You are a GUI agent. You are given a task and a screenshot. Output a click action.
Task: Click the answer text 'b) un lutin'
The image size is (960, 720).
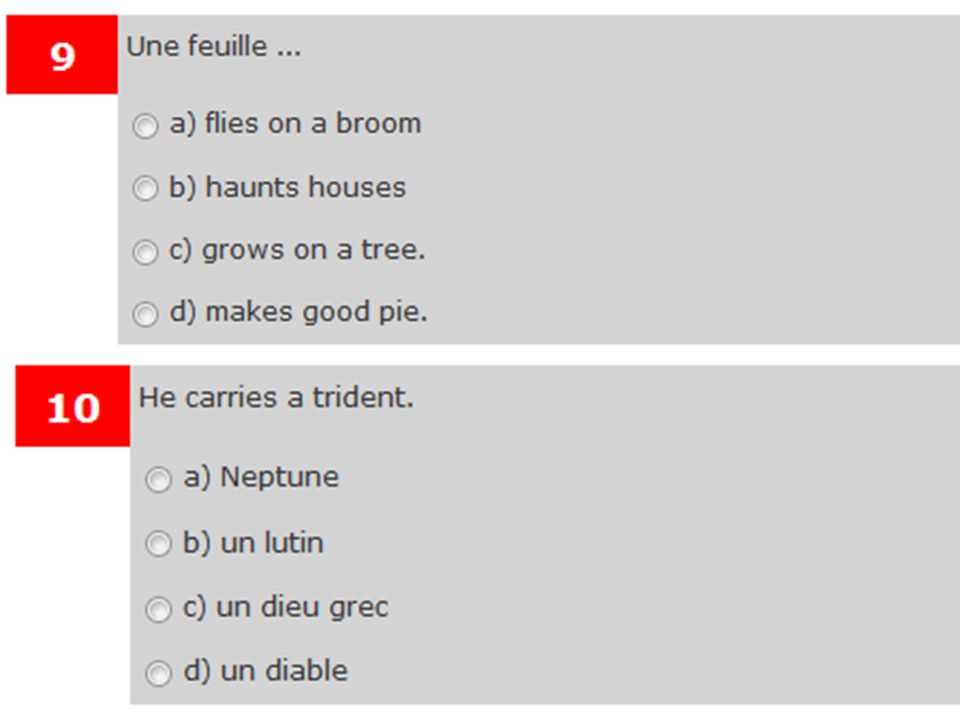(253, 542)
